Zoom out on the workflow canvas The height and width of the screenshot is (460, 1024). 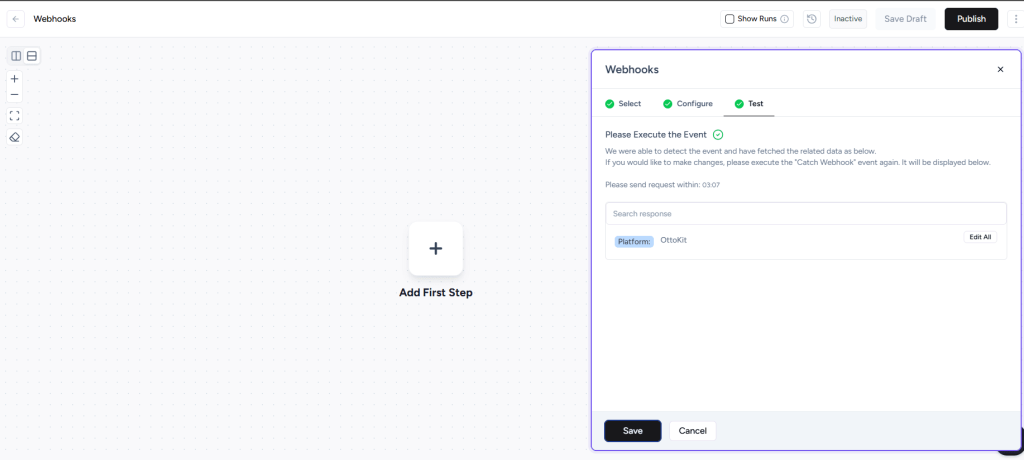(15, 95)
